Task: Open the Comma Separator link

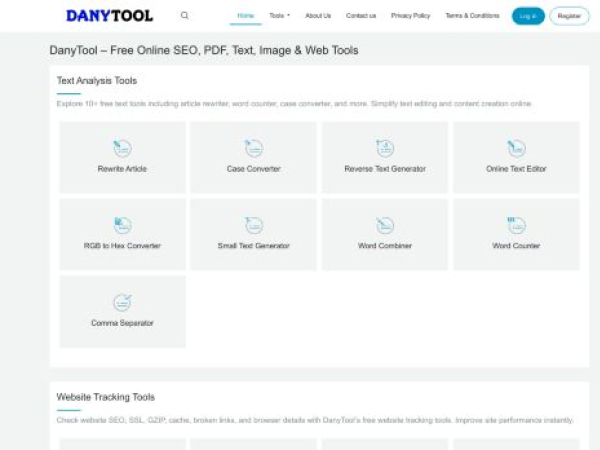Action: (122, 323)
